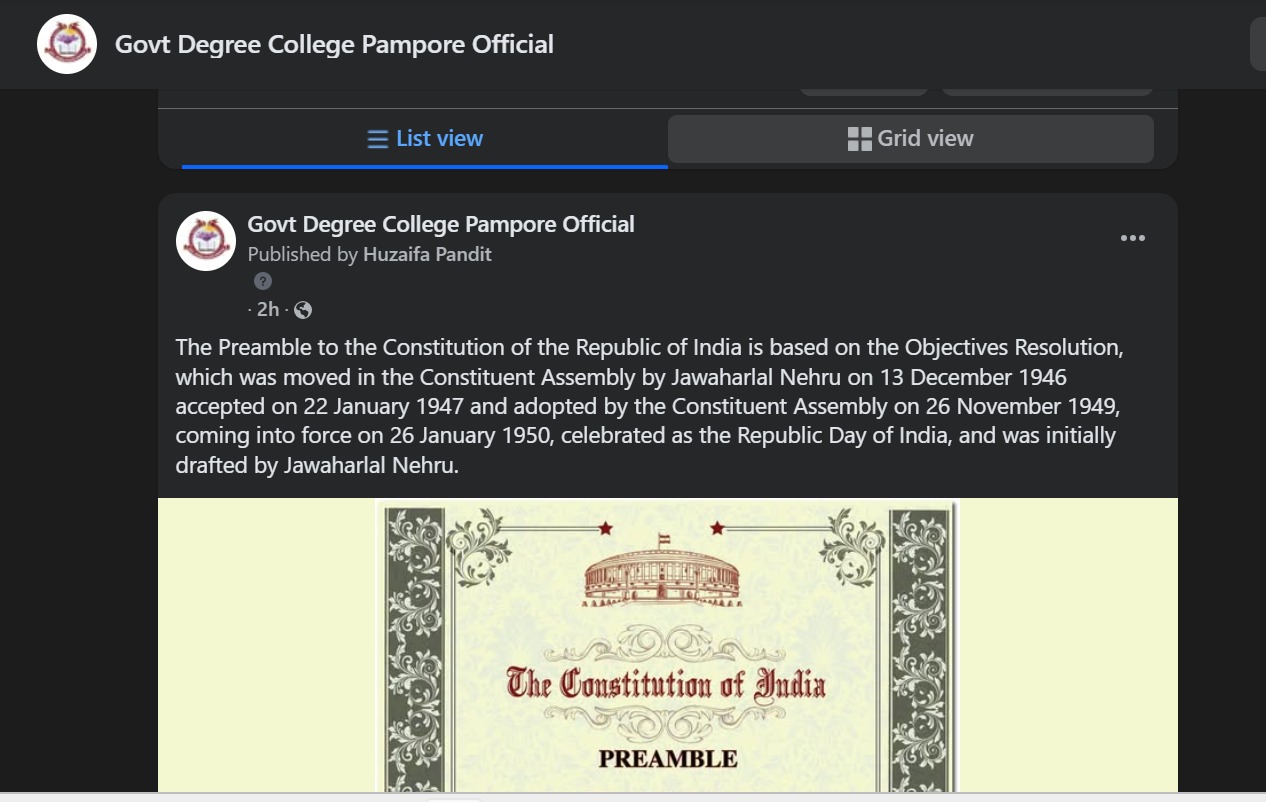Open the college page logo in header
The width and height of the screenshot is (1266, 802).
pyautogui.click(x=67, y=44)
